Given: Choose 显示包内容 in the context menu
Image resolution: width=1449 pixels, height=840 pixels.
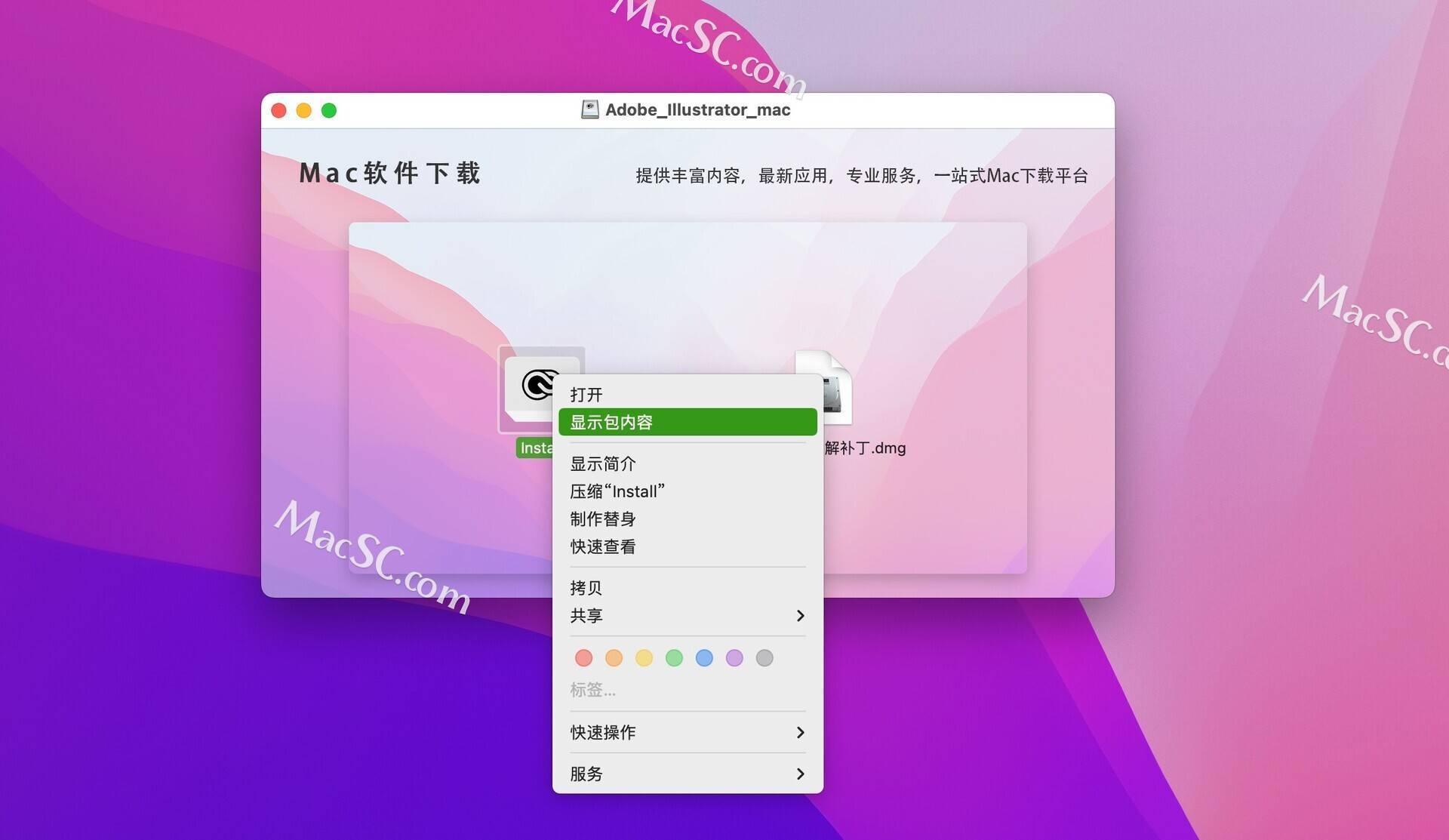Looking at the screenshot, I should 688,422.
